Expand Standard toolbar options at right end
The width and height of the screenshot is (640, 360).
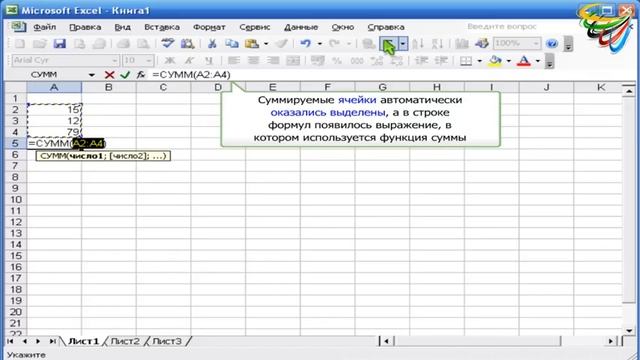click(568, 44)
